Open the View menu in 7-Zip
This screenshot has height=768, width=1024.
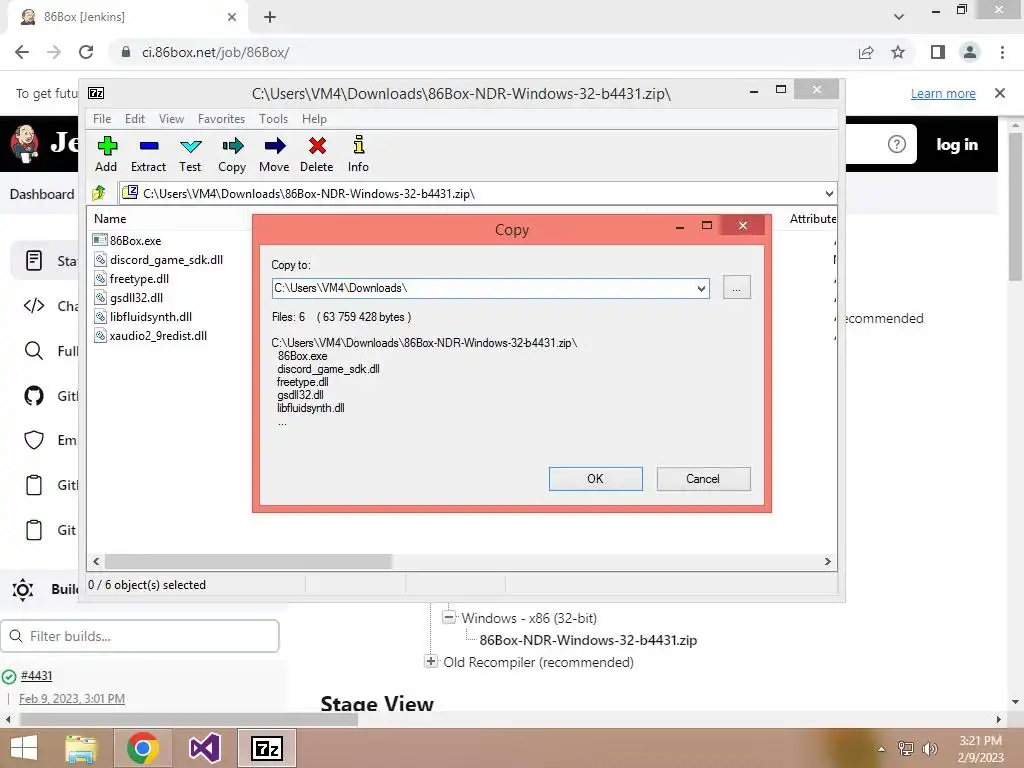[171, 119]
